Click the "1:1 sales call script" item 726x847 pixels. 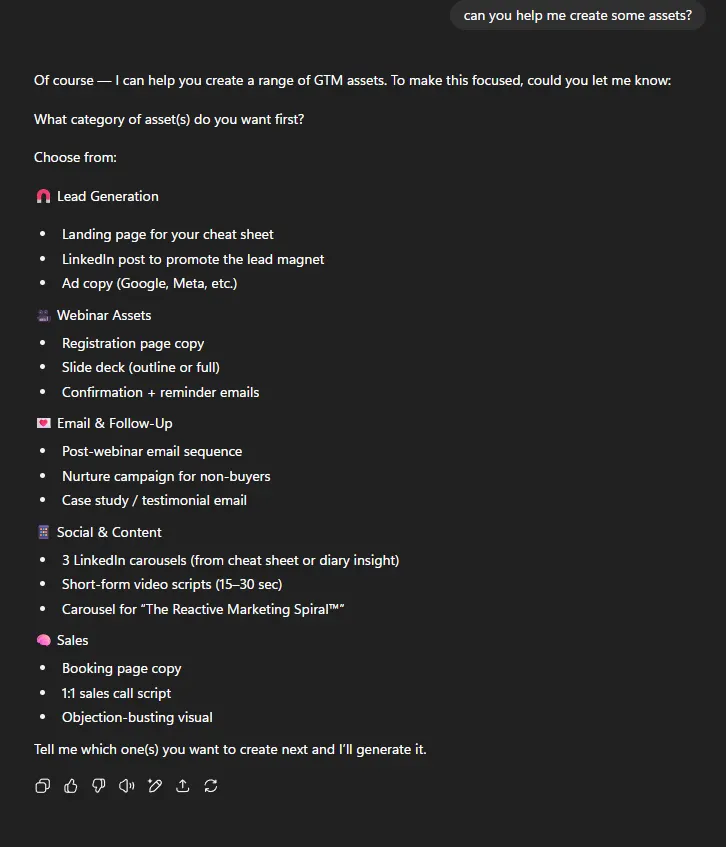point(116,693)
